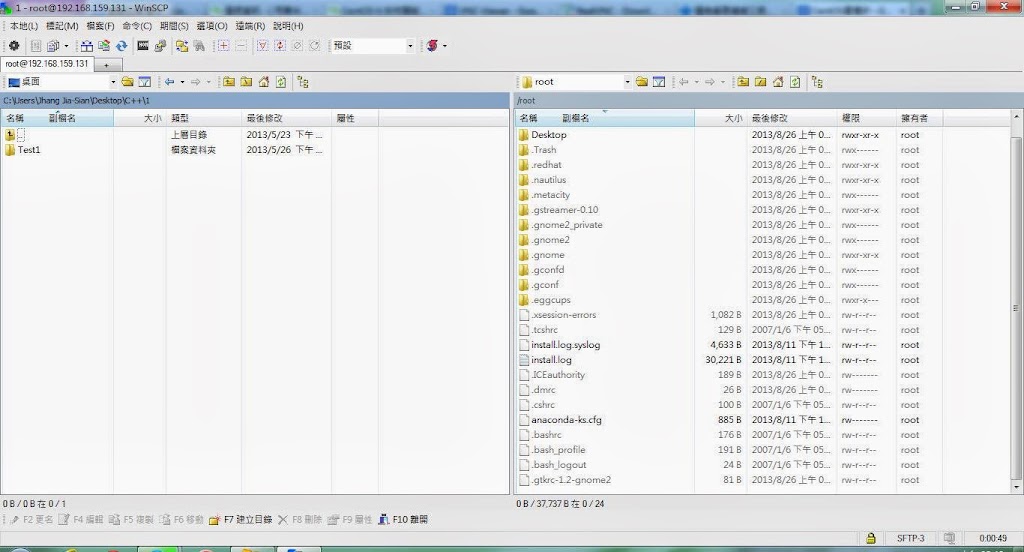Refresh the local pane file list

click(x=281, y=82)
